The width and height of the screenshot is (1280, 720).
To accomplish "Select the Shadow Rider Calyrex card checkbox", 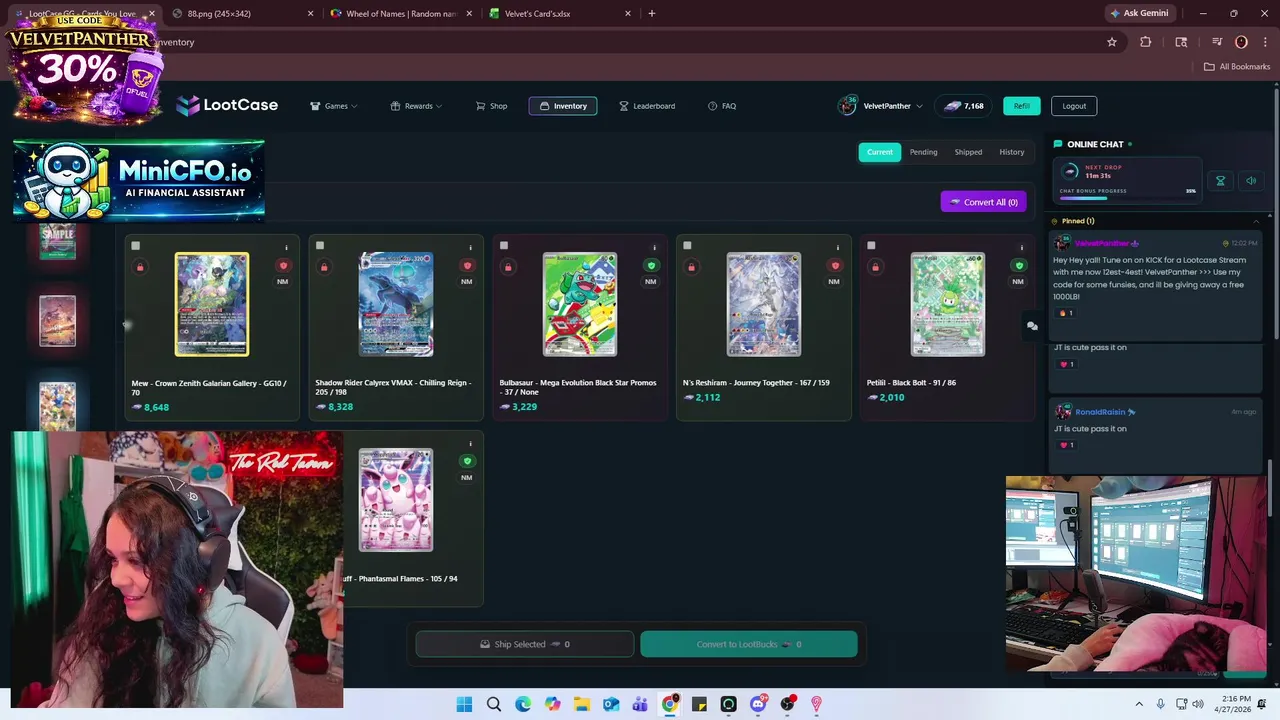I will click(320, 245).
